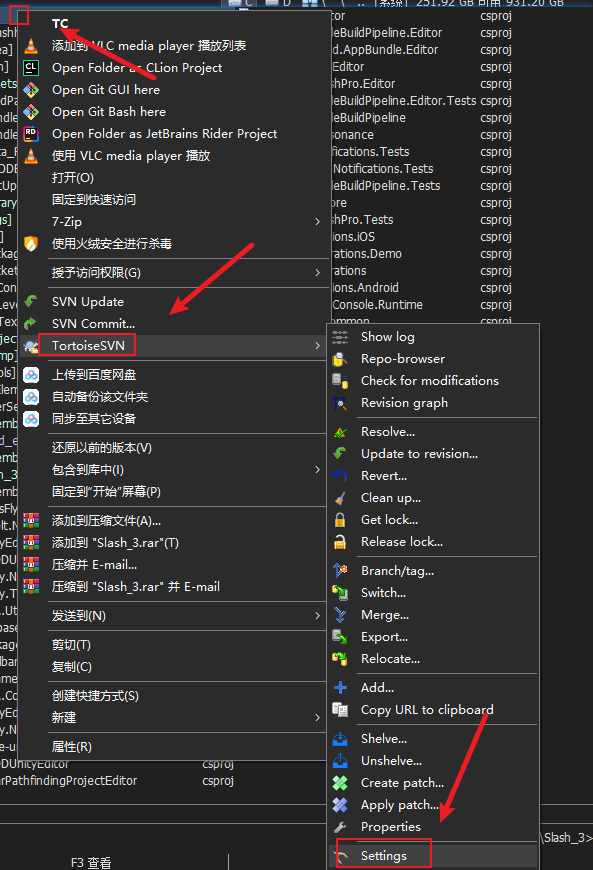
Task: Expand the 新建 submenu arrow
Action: click(x=317, y=717)
